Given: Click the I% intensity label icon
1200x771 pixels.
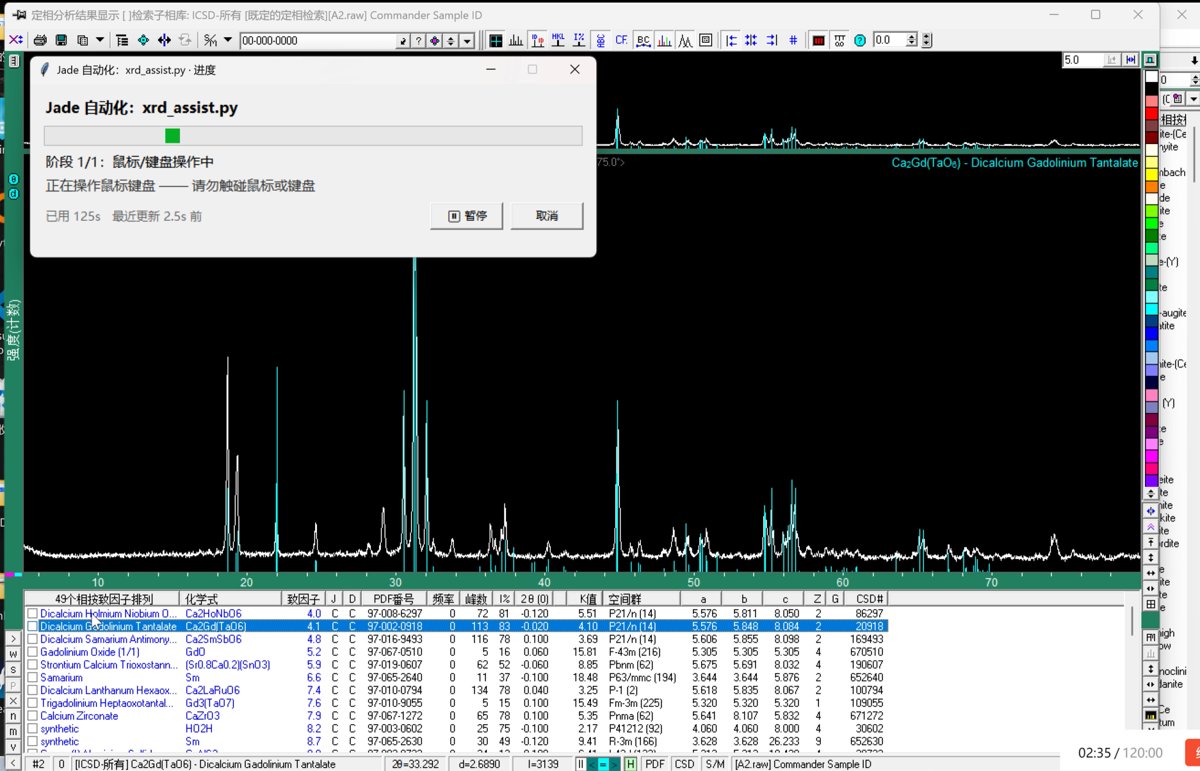Looking at the screenshot, I should point(579,40).
